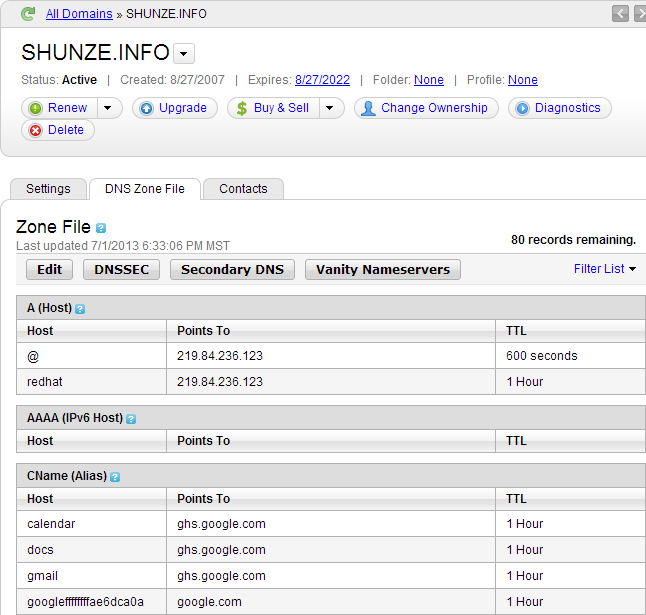
Task: Switch to the Contacts tab
Action: [243, 189]
